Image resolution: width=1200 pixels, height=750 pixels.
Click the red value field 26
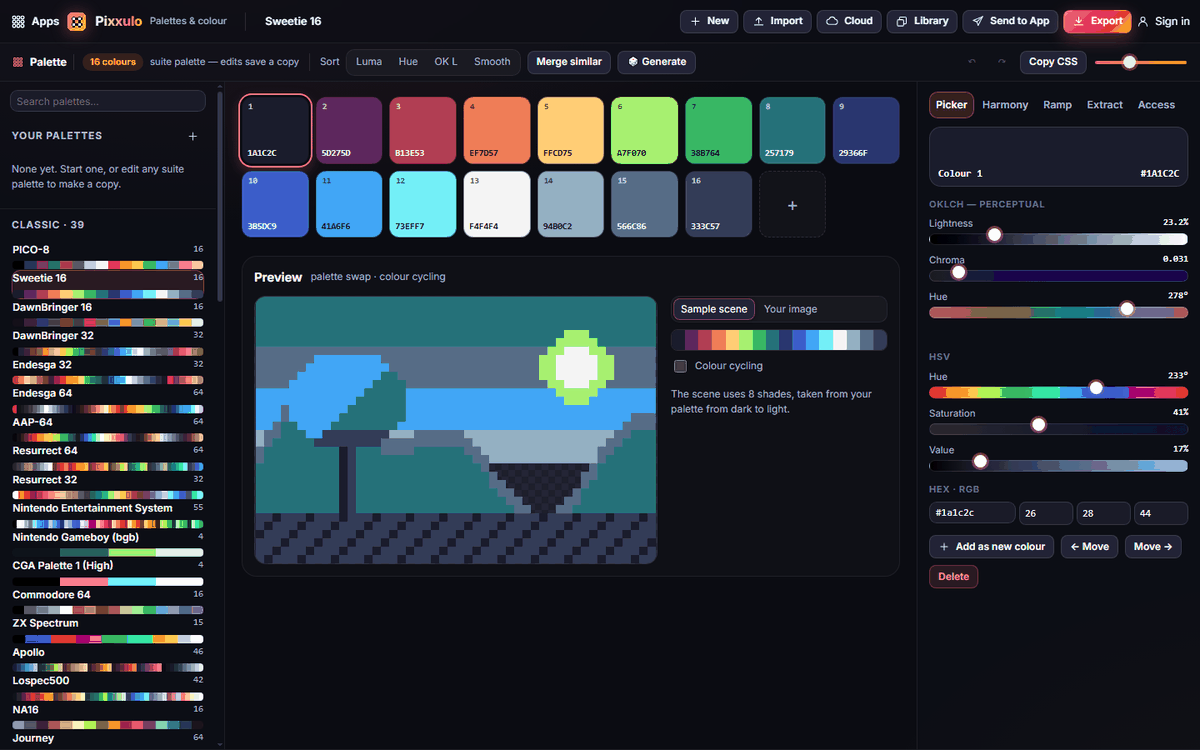(1046, 513)
